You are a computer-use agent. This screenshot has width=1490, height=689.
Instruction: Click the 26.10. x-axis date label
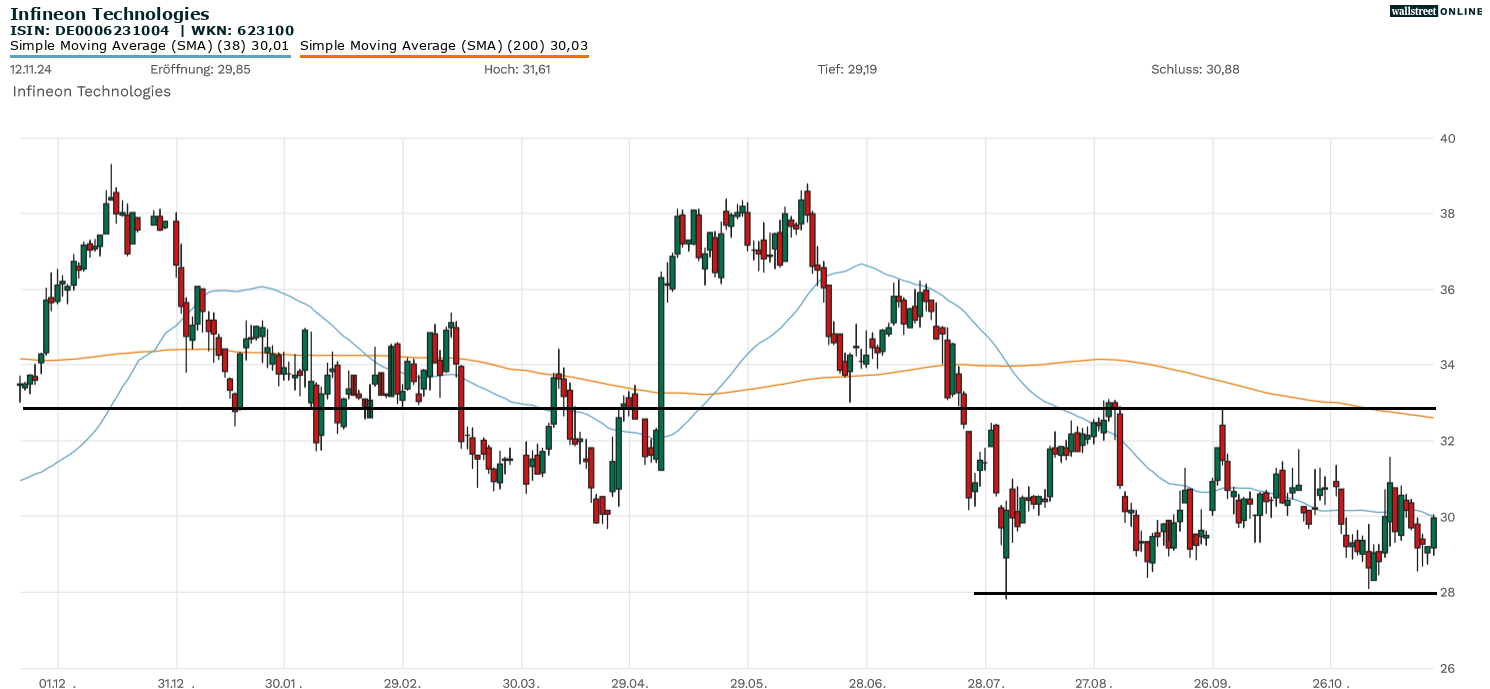(1331, 683)
